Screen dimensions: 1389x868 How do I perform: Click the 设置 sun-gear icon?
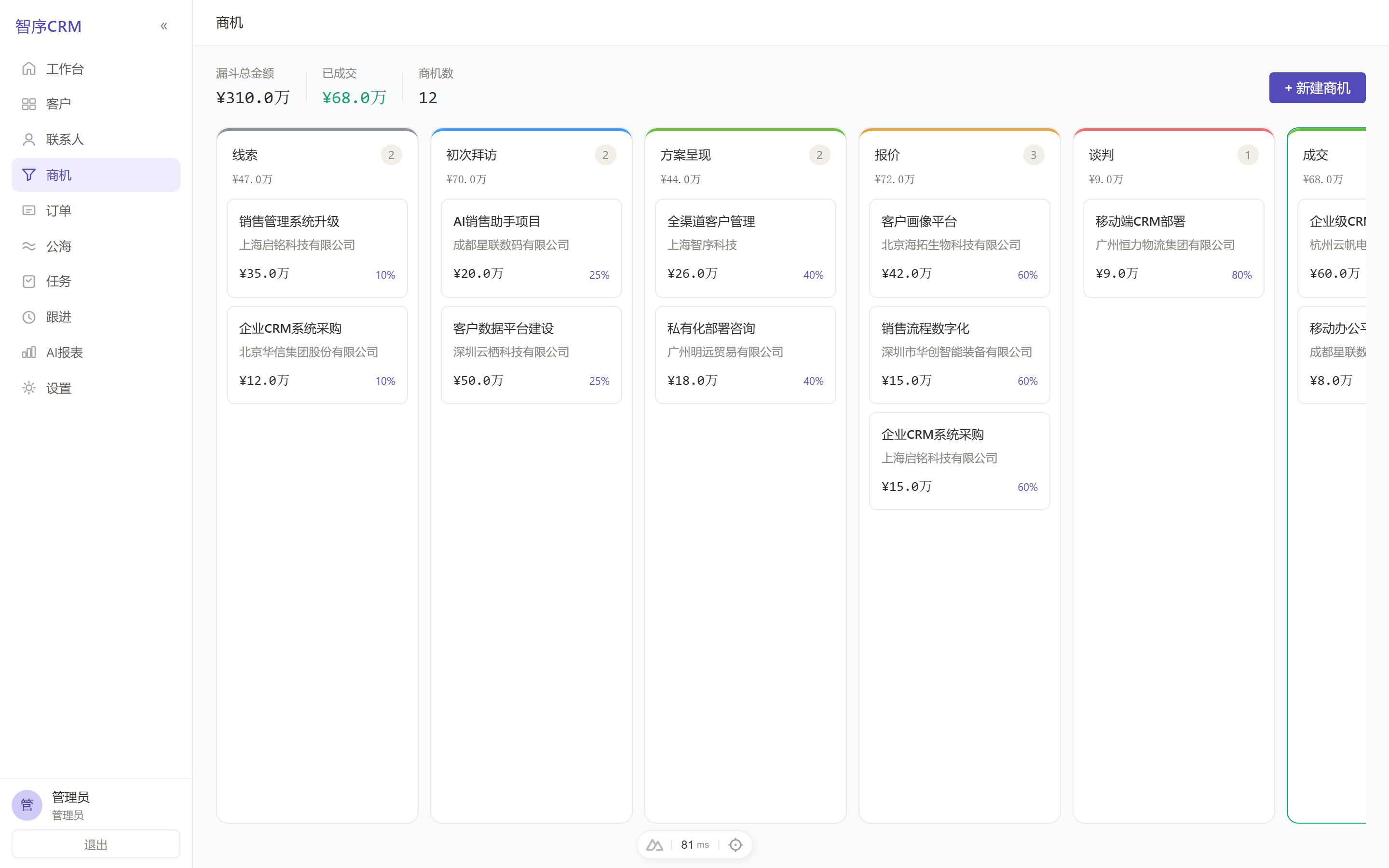click(29, 388)
